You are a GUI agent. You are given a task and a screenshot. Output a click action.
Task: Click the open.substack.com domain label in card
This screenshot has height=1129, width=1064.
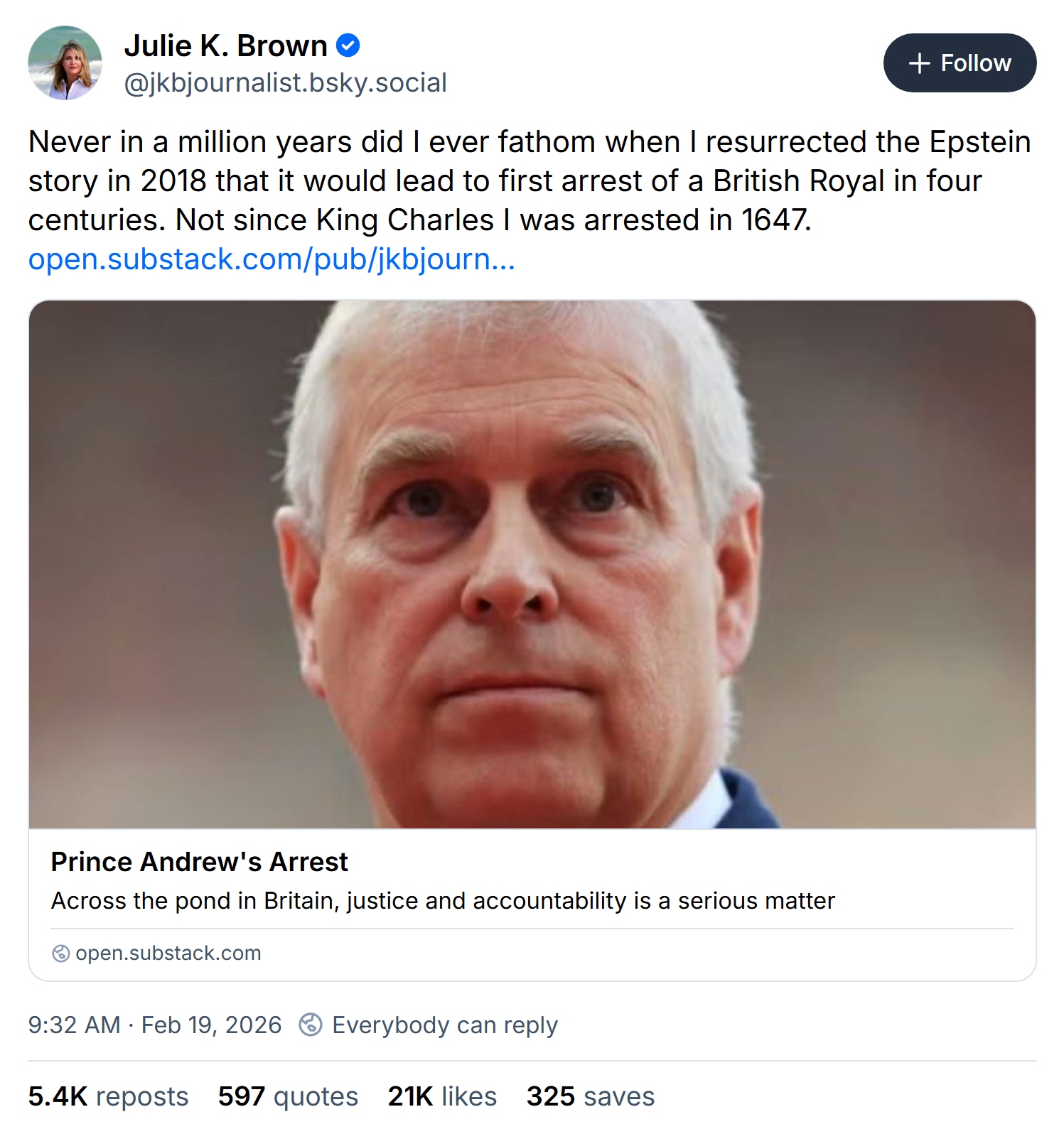tap(168, 953)
